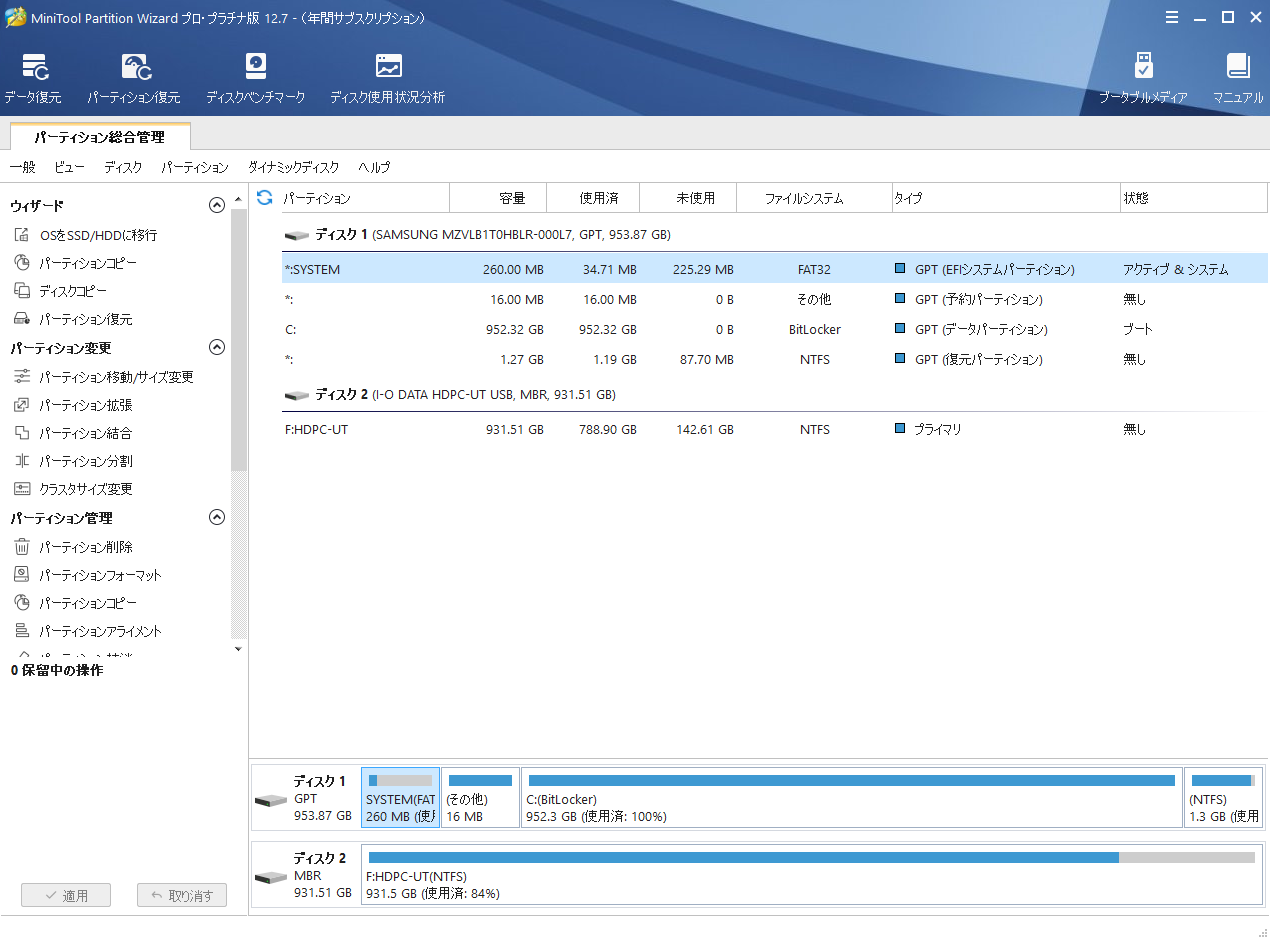Sort by the 使用済 column header
1270x939 pixels.
pyautogui.click(x=593, y=198)
